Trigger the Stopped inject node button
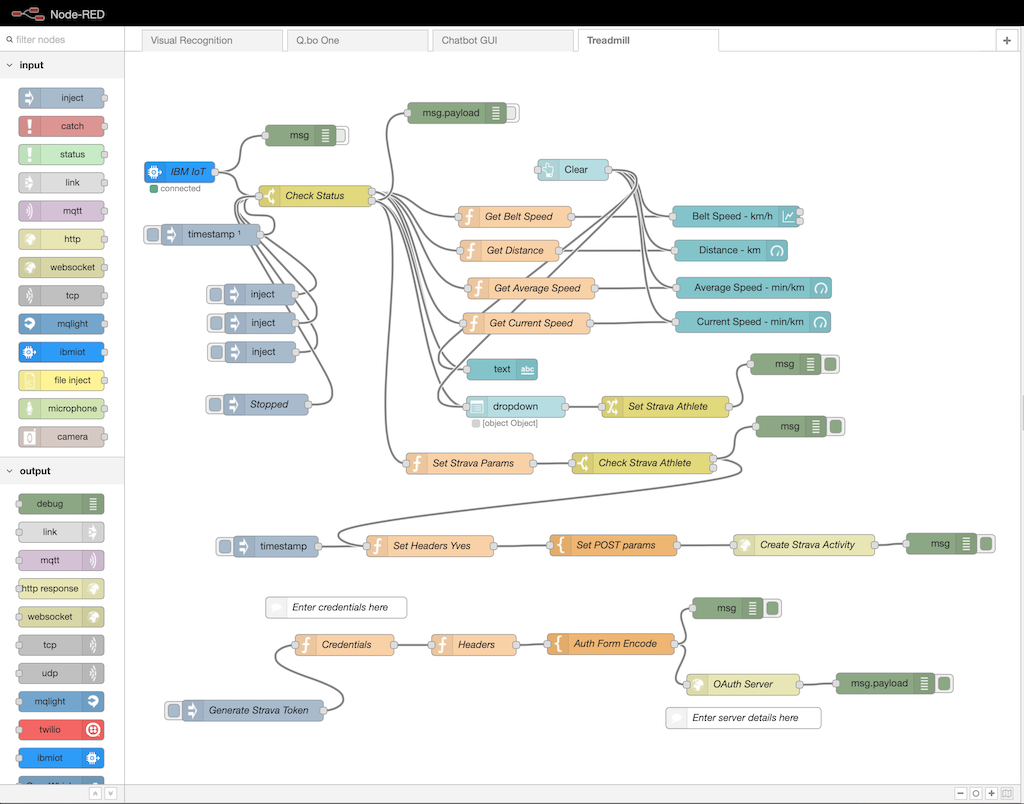The width and height of the screenshot is (1024, 804). (x=215, y=404)
